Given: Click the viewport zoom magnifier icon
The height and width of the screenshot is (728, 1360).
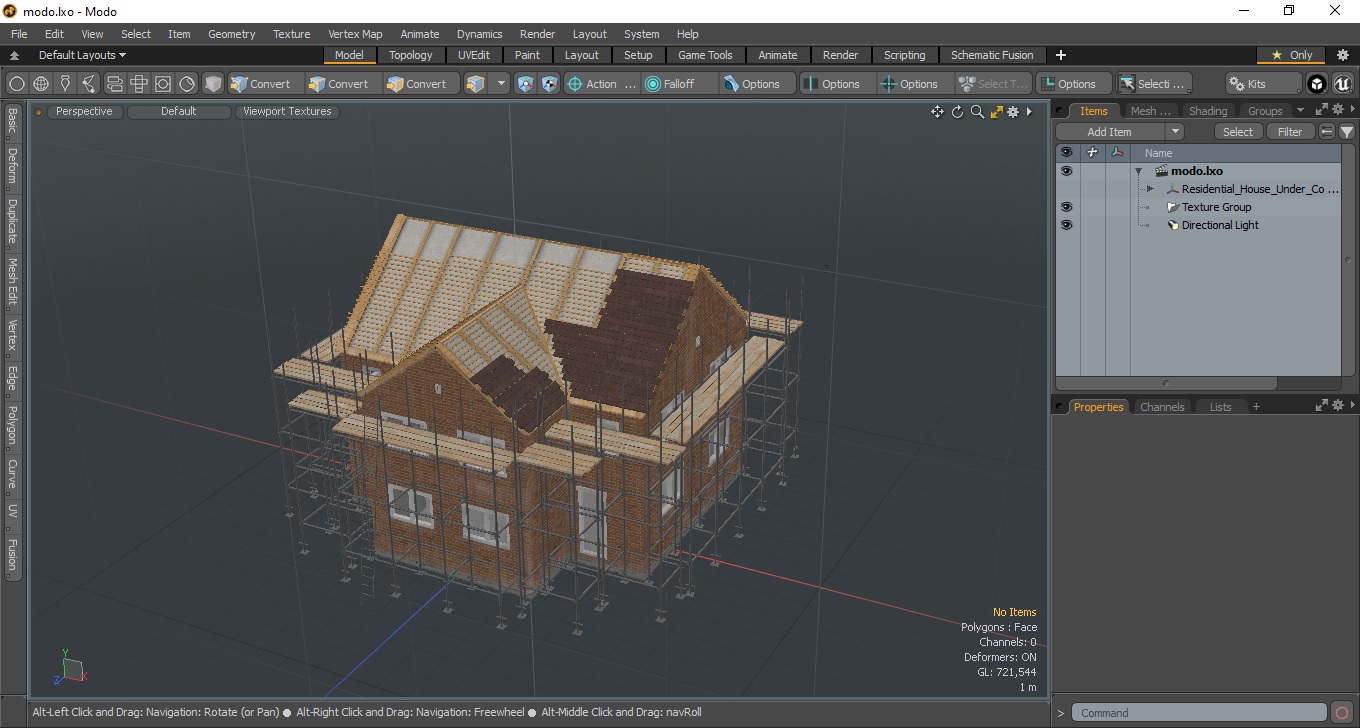Looking at the screenshot, I should click(977, 112).
